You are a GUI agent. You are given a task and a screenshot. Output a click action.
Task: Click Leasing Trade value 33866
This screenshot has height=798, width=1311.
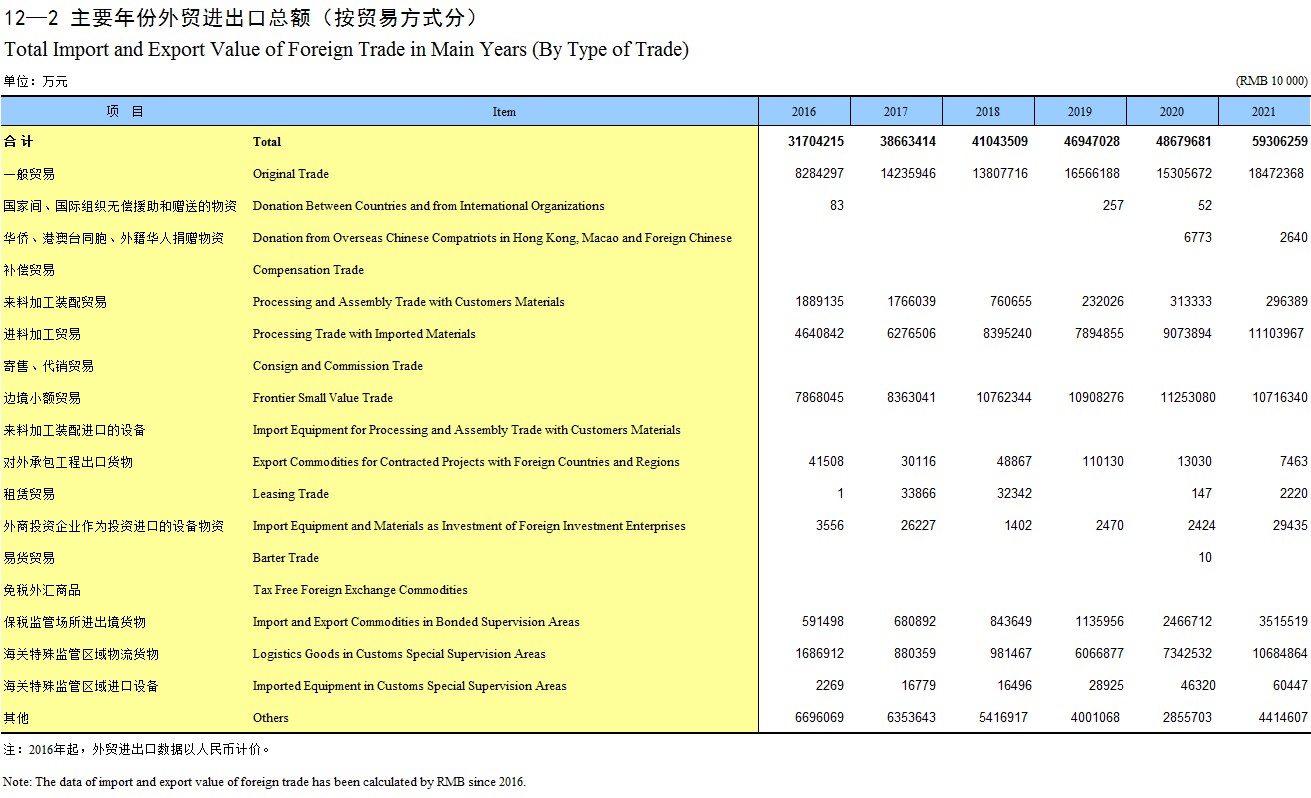(918, 494)
